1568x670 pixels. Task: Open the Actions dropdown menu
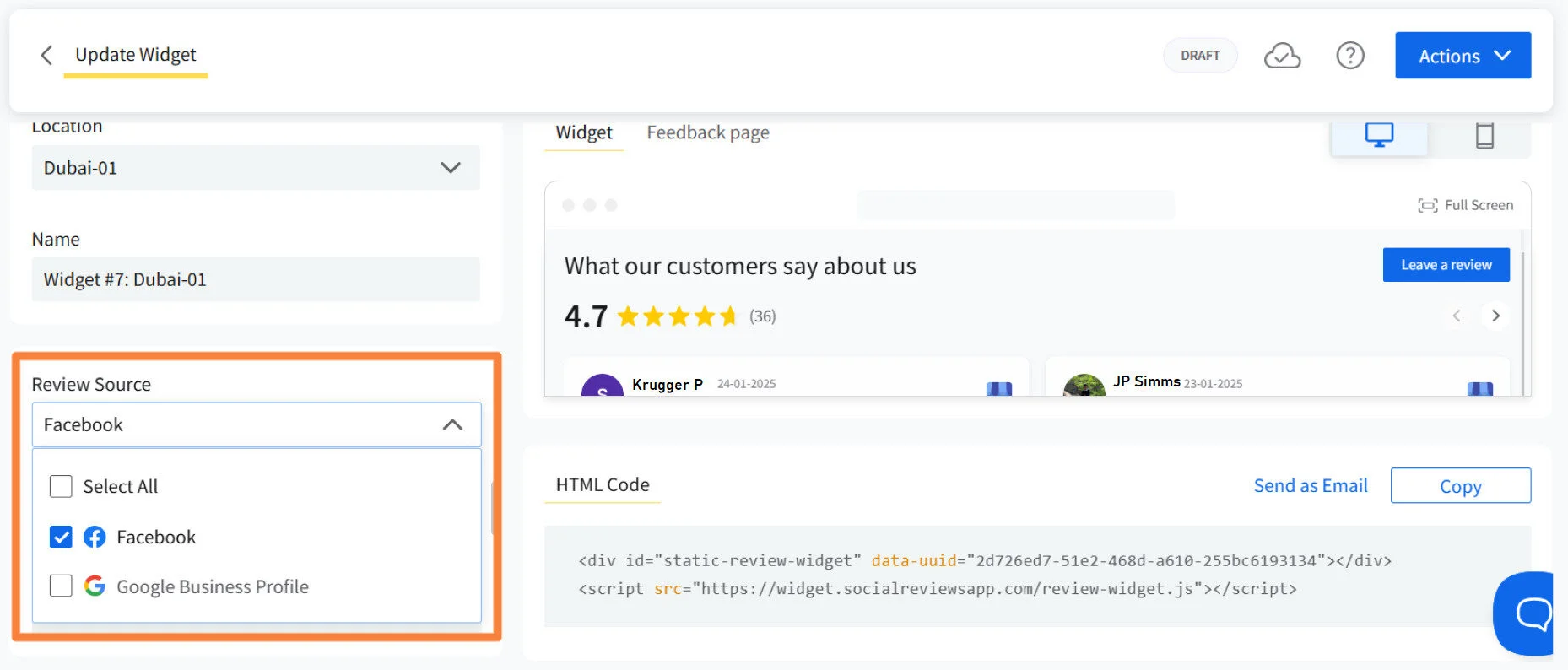[1463, 56]
